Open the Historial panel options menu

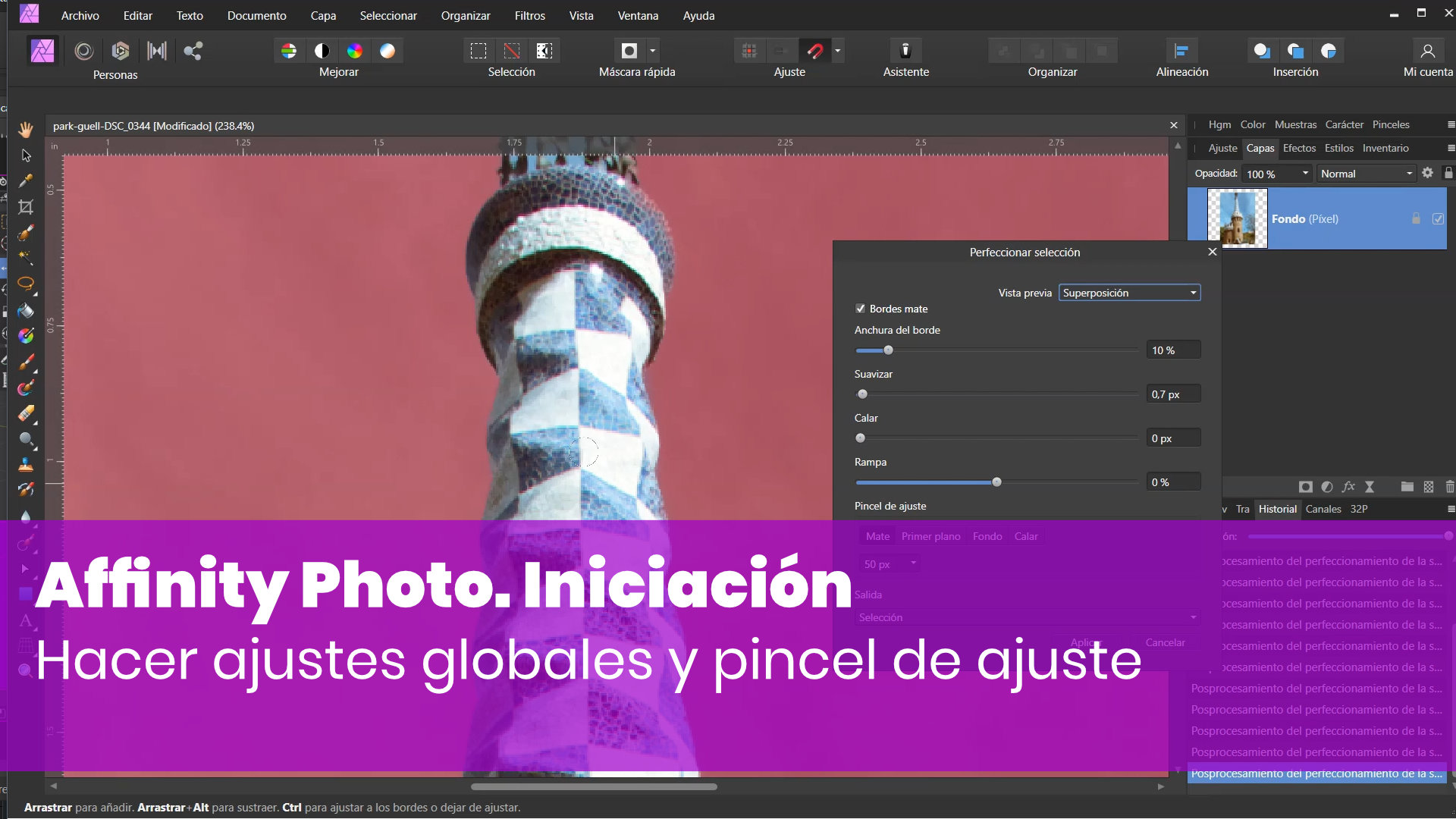[x=1451, y=509]
